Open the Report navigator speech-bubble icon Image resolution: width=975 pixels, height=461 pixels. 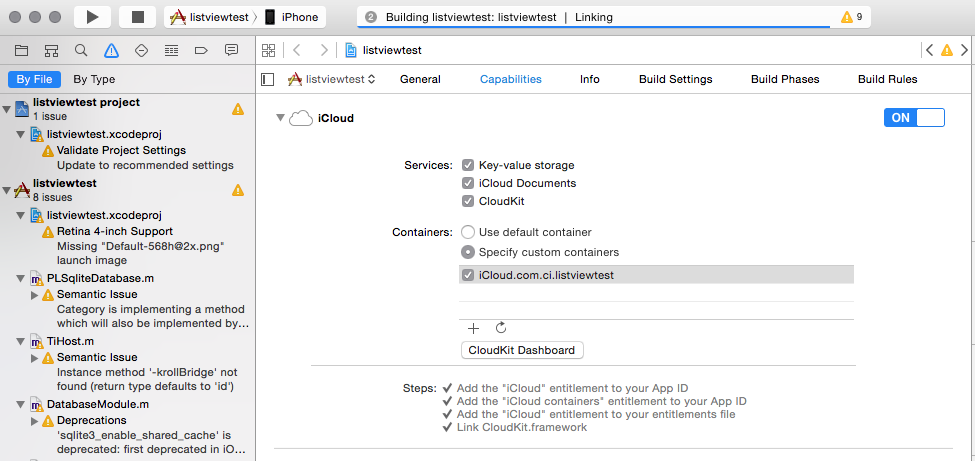231,50
